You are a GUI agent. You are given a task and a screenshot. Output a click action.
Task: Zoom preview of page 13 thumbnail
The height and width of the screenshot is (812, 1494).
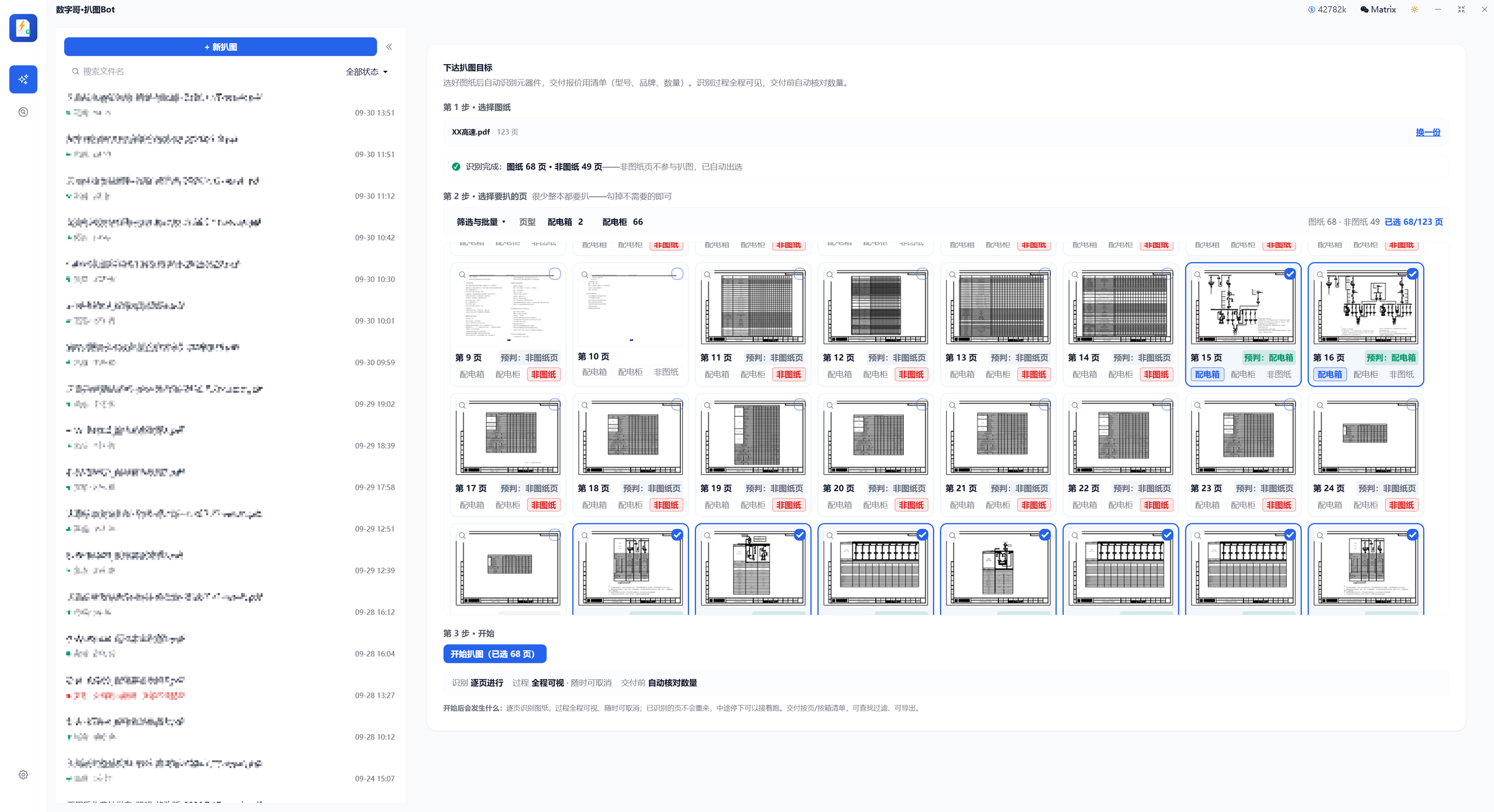pyautogui.click(x=952, y=274)
